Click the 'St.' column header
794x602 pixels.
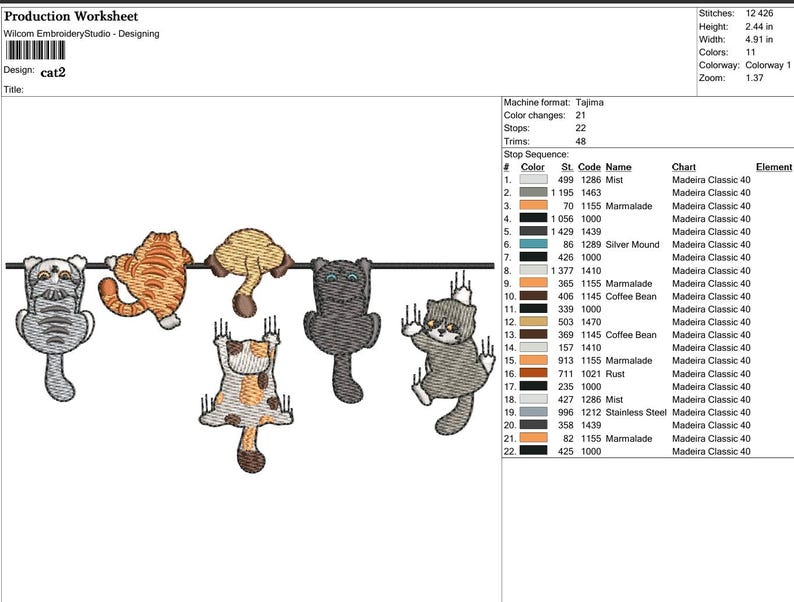point(567,167)
